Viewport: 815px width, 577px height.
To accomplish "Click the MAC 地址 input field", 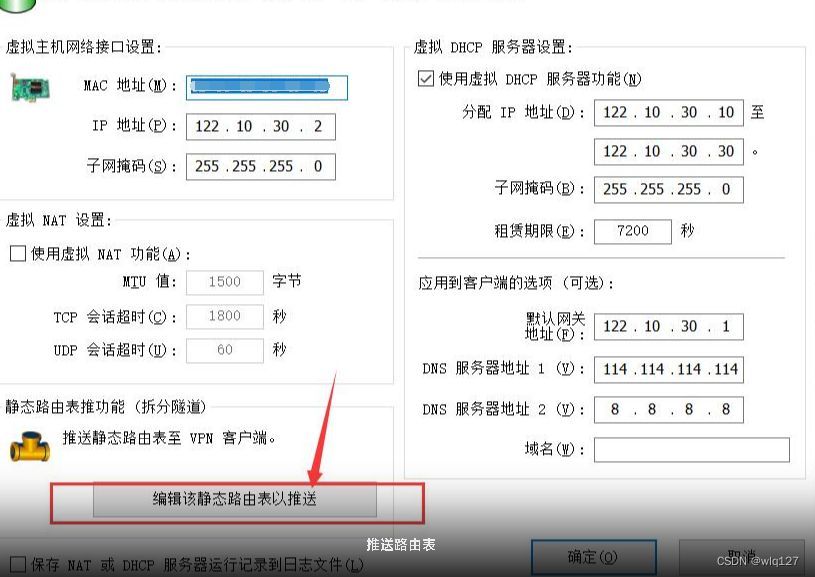I will [267, 88].
